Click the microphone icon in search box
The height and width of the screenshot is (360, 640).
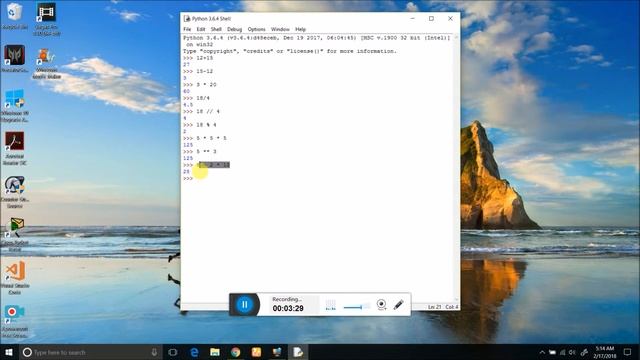pos(154,352)
